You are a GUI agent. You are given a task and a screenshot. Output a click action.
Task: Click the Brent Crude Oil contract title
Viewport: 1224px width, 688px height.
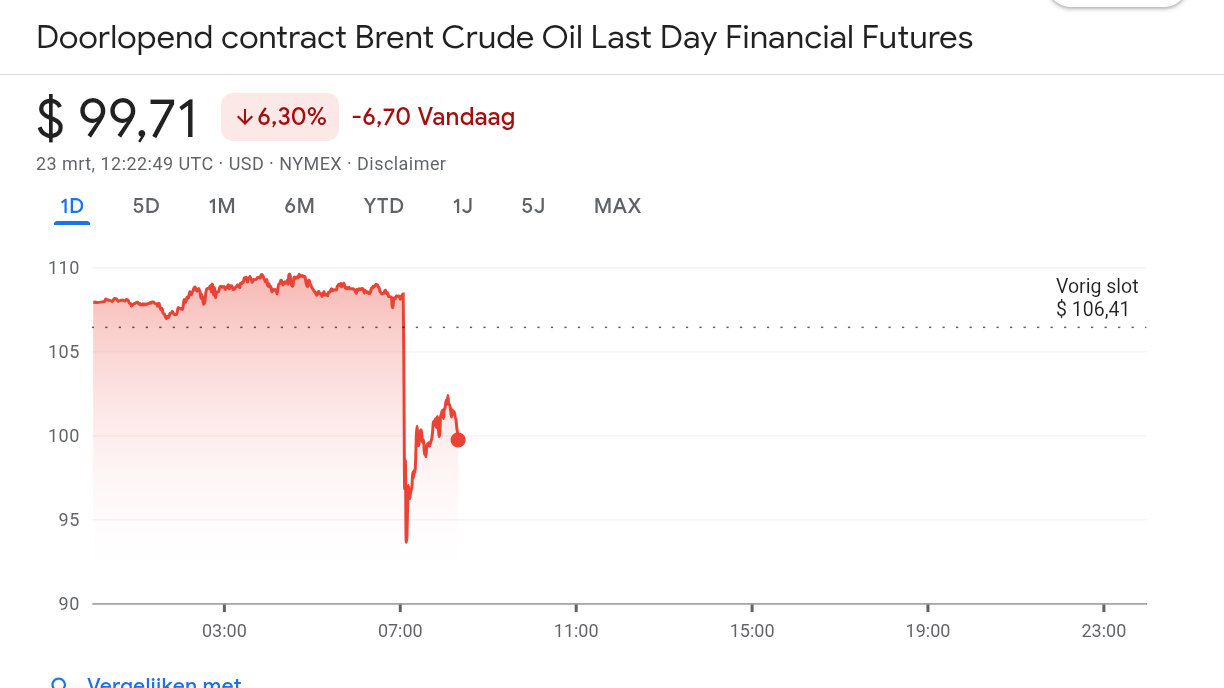504,38
